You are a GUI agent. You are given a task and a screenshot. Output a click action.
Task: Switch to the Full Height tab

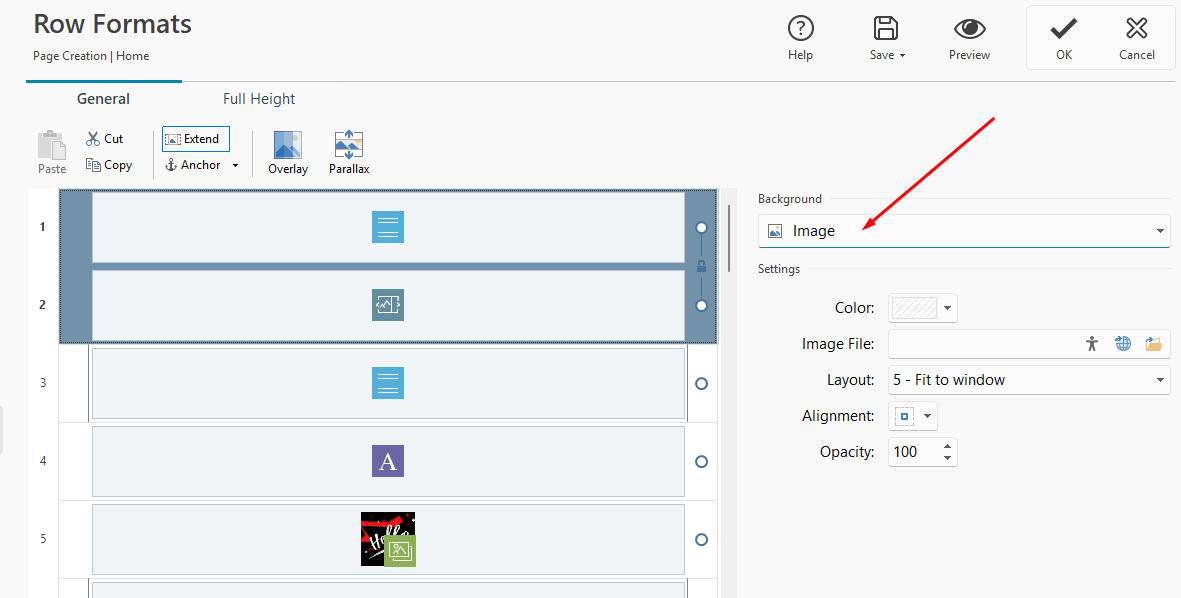(x=259, y=99)
